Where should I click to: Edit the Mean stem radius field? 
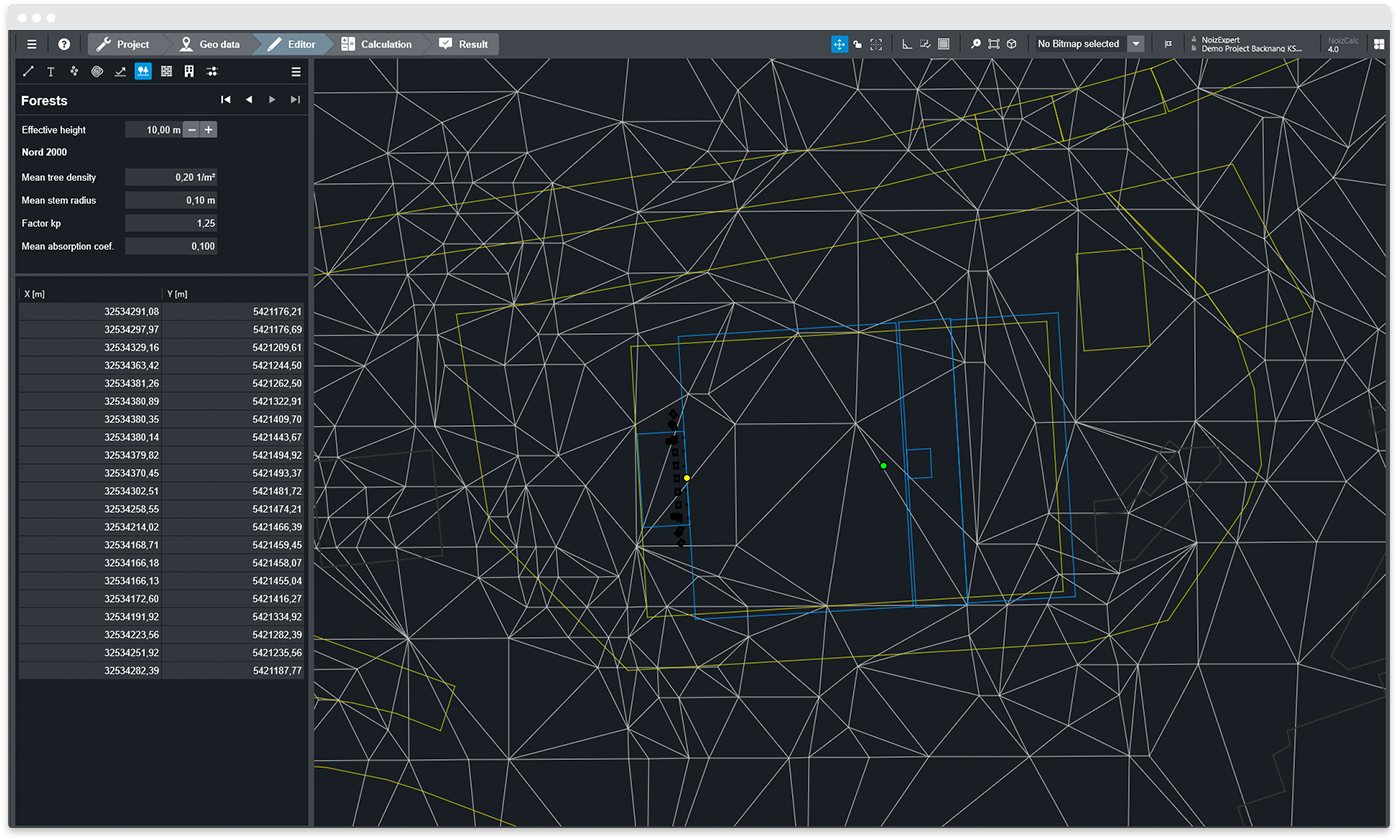pyautogui.click(x=171, y=200)
